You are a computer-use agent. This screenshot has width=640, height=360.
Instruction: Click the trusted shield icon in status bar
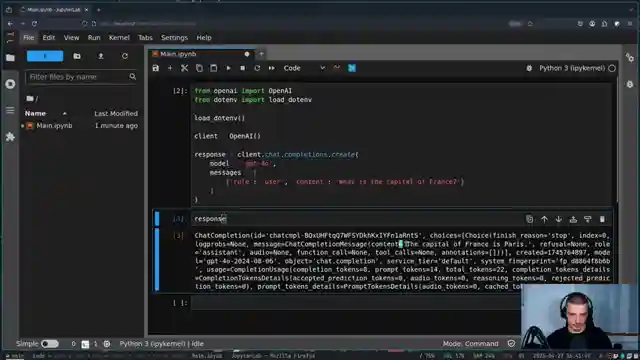tap(511, 344)
